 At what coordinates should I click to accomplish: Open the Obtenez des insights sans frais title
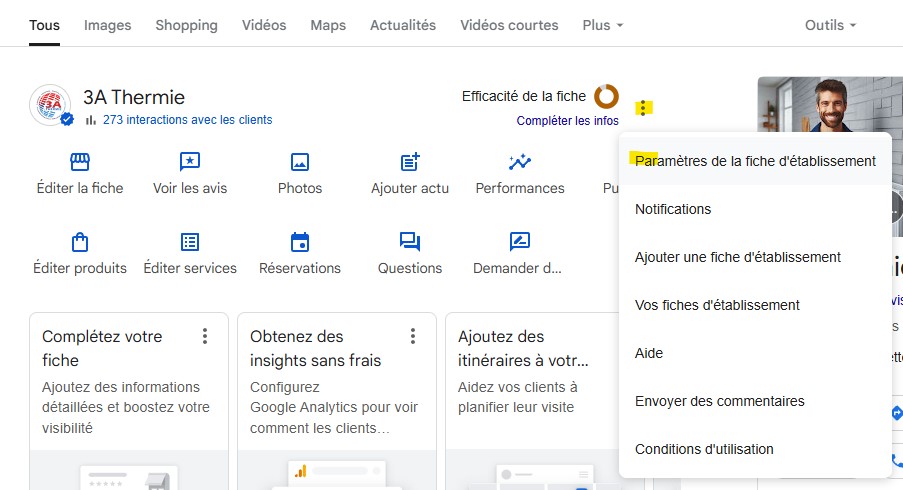316,348
